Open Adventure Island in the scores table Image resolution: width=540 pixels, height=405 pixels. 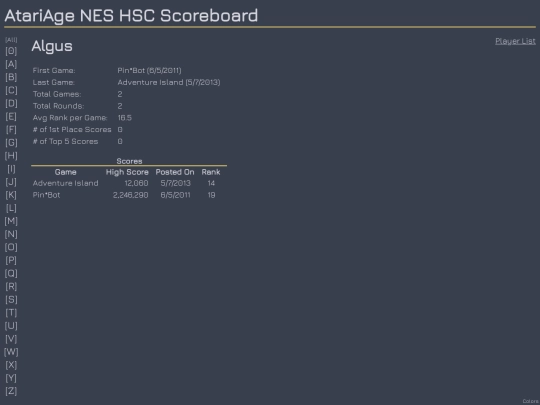click(x=65, y=183)
